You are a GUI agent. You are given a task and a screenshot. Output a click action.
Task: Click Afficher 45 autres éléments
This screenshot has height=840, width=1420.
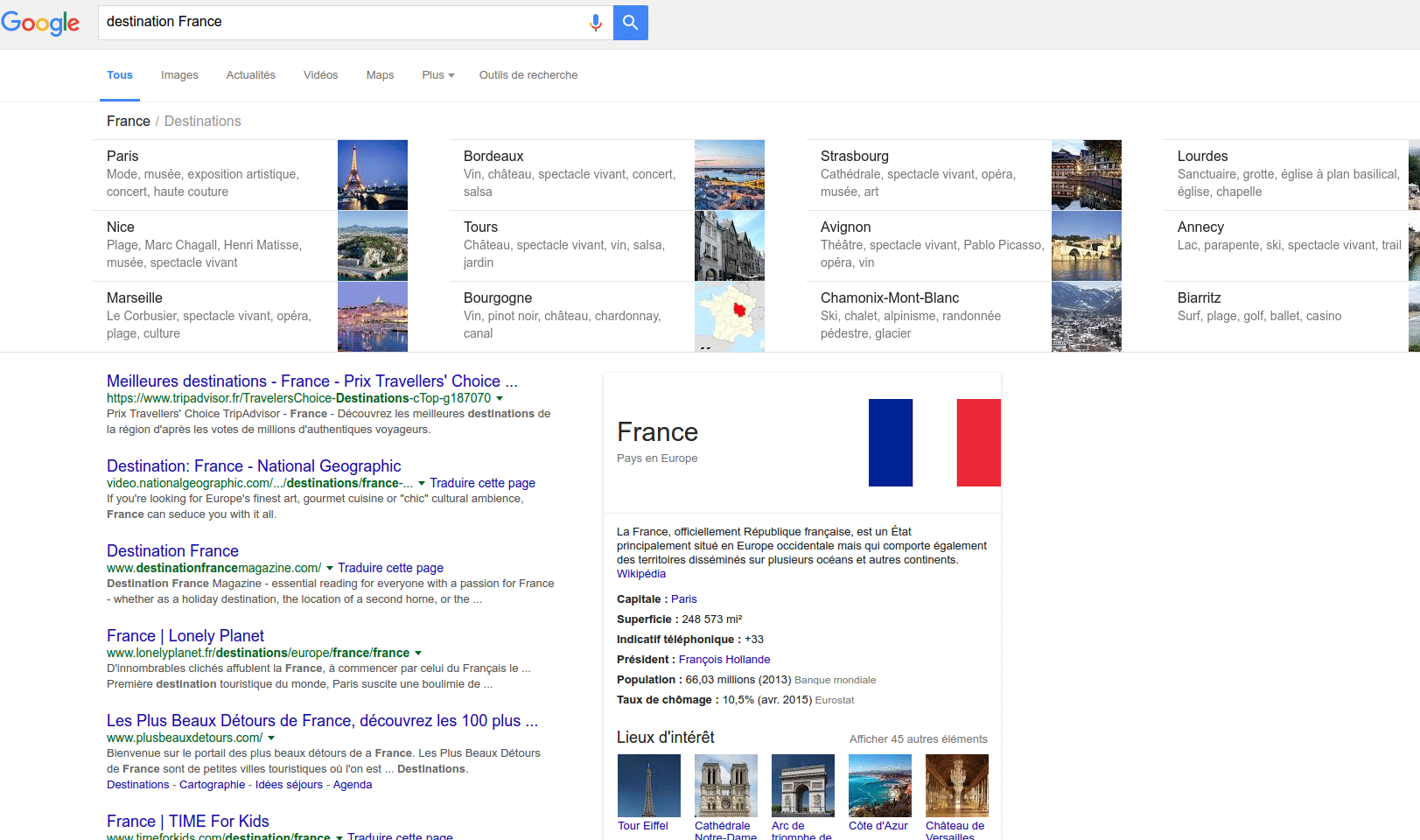[x=919, y=739]
